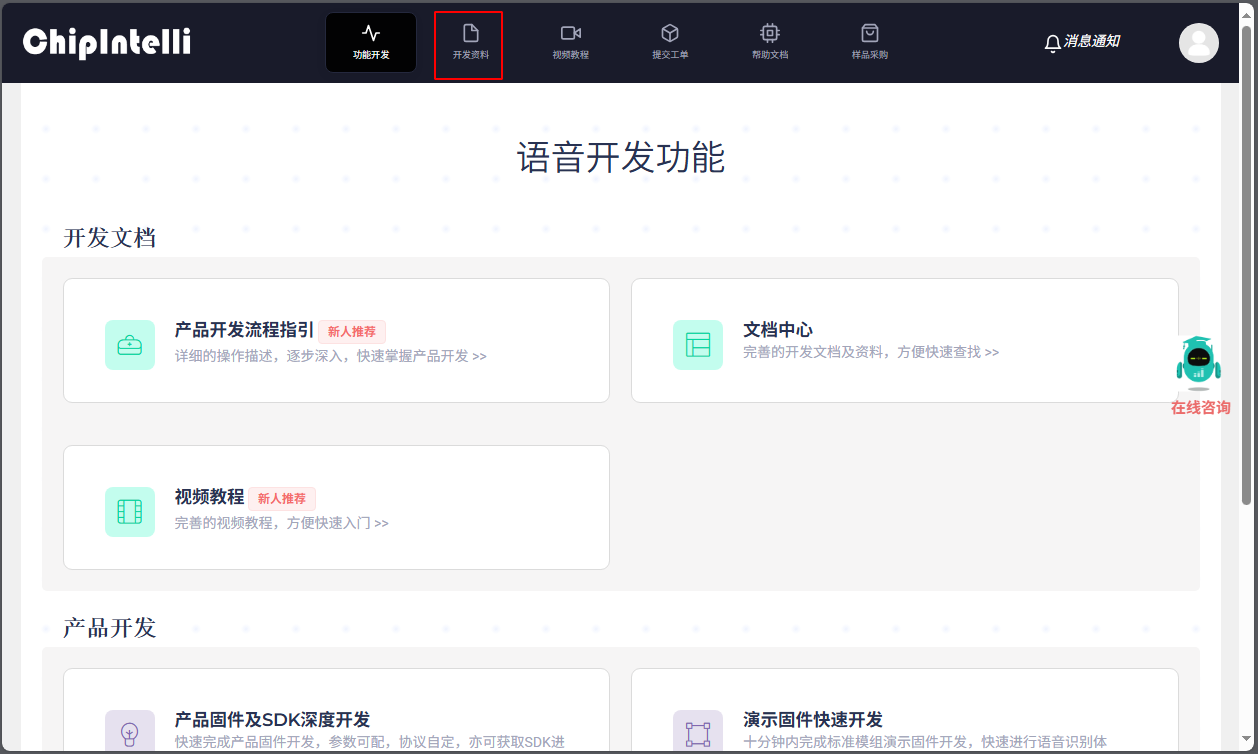Open 产品固件及SDK深度开发 card
Screen dimensions: 1258x754
coord(273,720)
